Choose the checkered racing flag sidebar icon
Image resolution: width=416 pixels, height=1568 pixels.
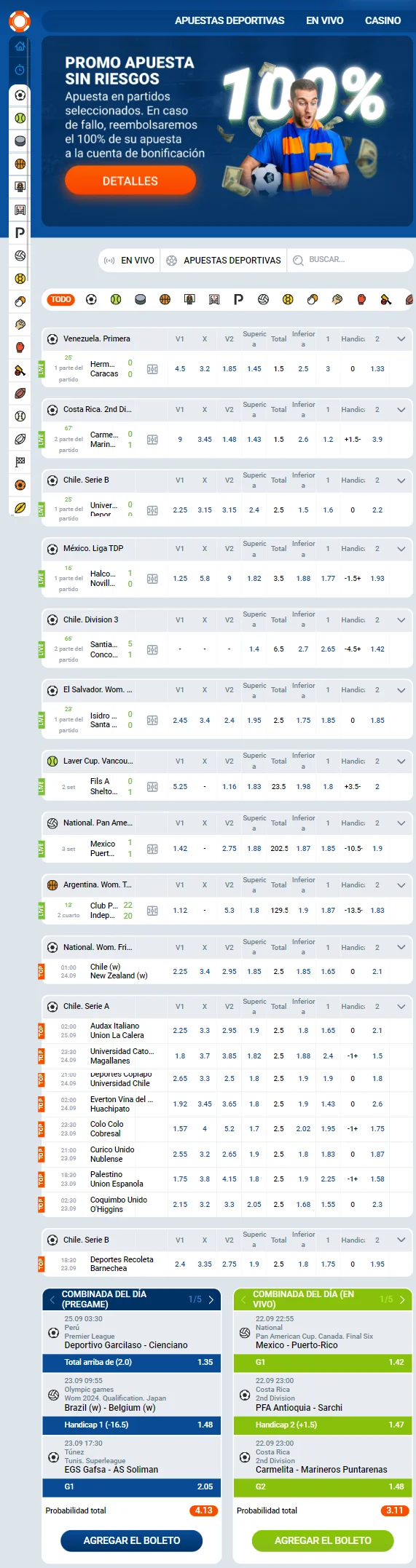pos(20,462)
